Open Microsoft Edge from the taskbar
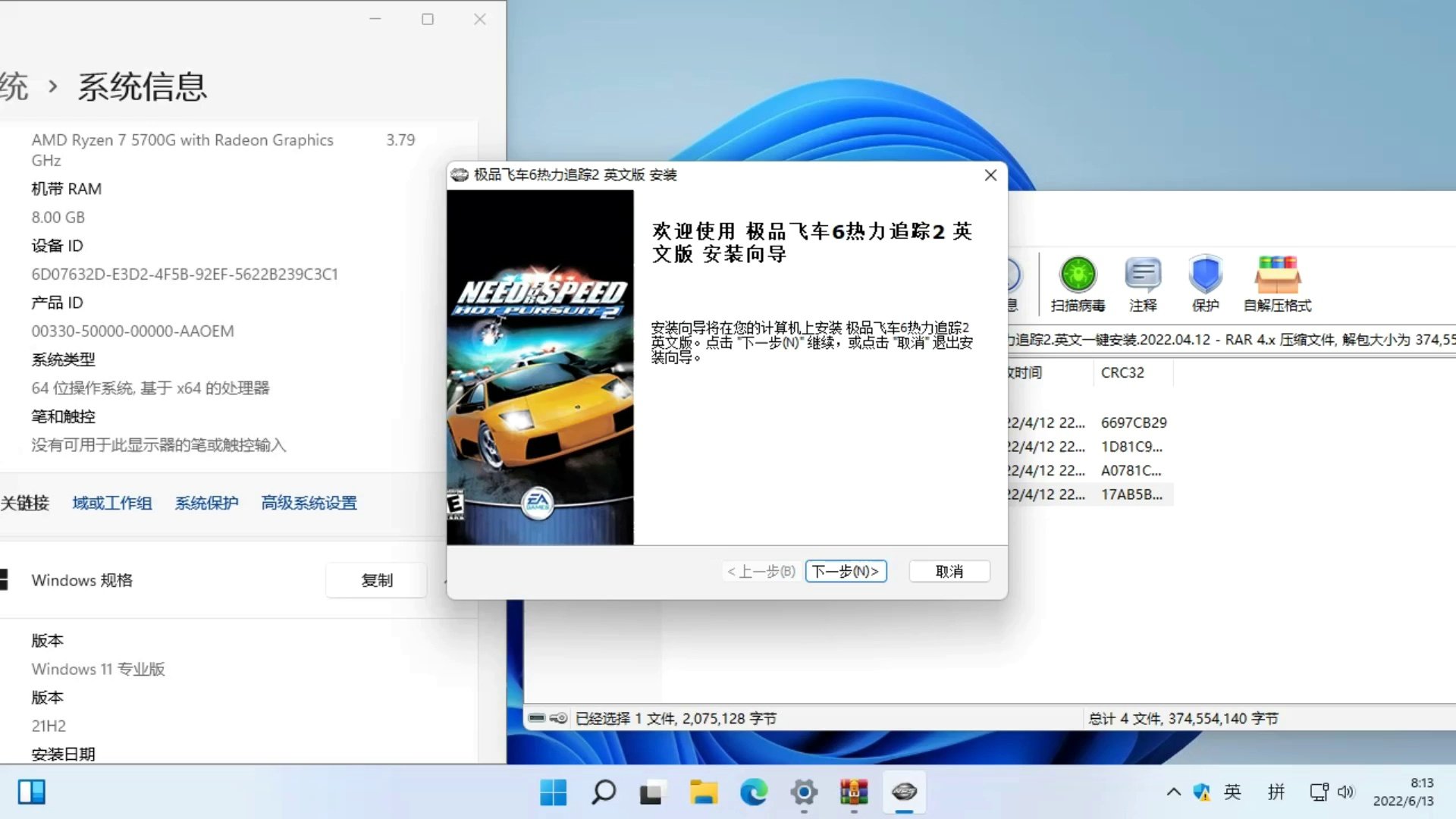 point(754,792)
